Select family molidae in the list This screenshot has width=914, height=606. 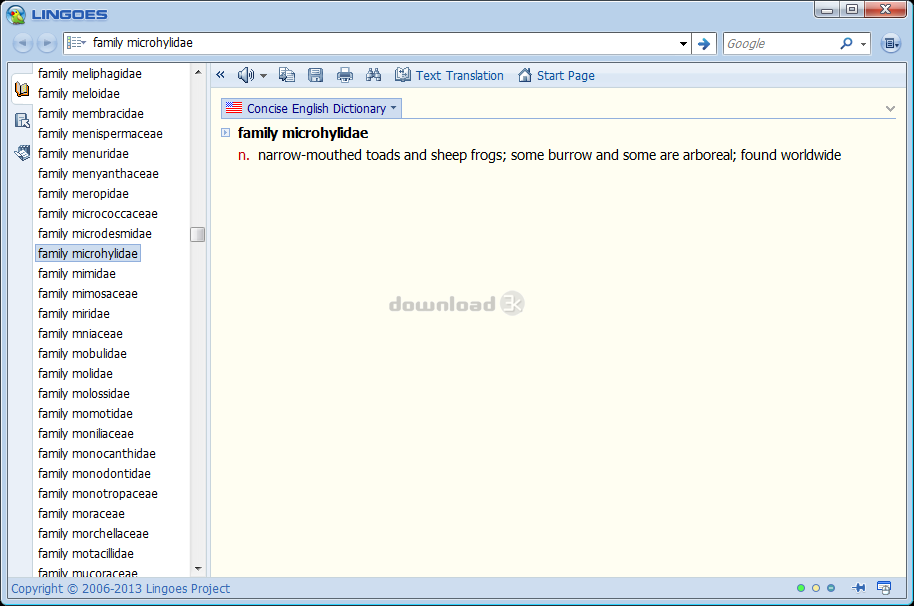click(76, 374)
